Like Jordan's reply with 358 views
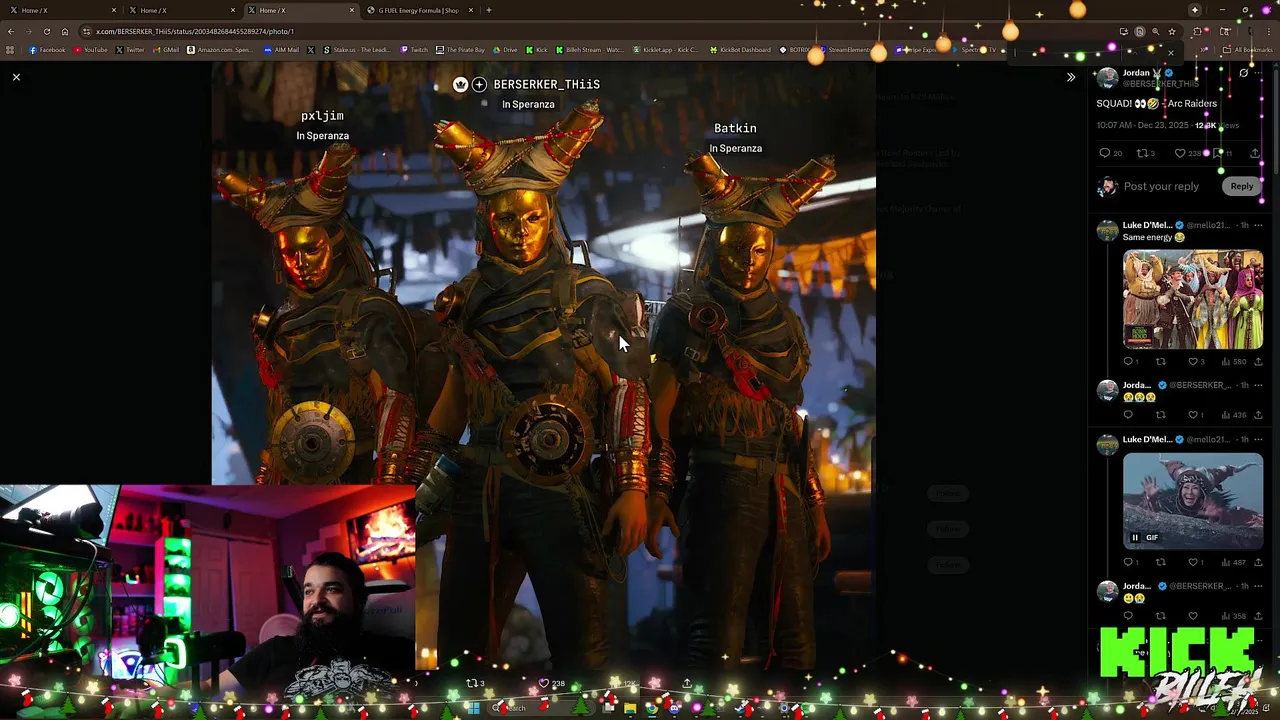Image resolution: width=1280 pixels, height=720 pixels. pyautogui.click(x=1193, y=616)
